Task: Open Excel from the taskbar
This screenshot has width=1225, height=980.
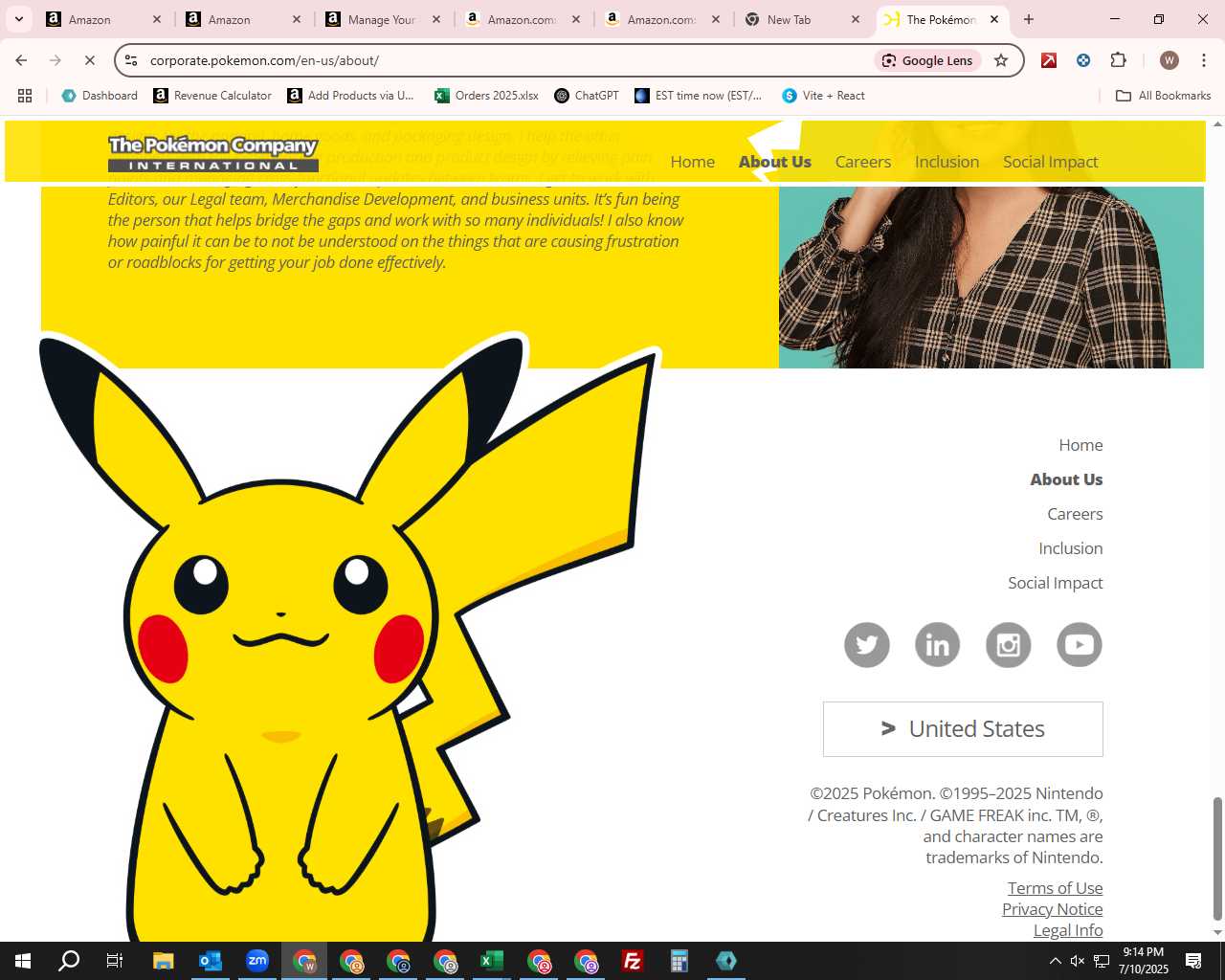Action: coord(492,961)
